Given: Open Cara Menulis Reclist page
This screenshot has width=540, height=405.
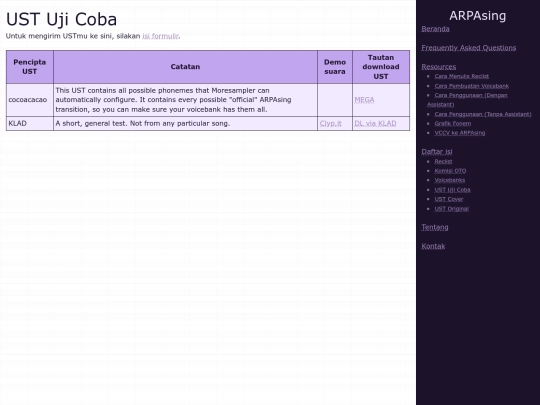Looking at the screenshot, I should [x=461, y=76].
